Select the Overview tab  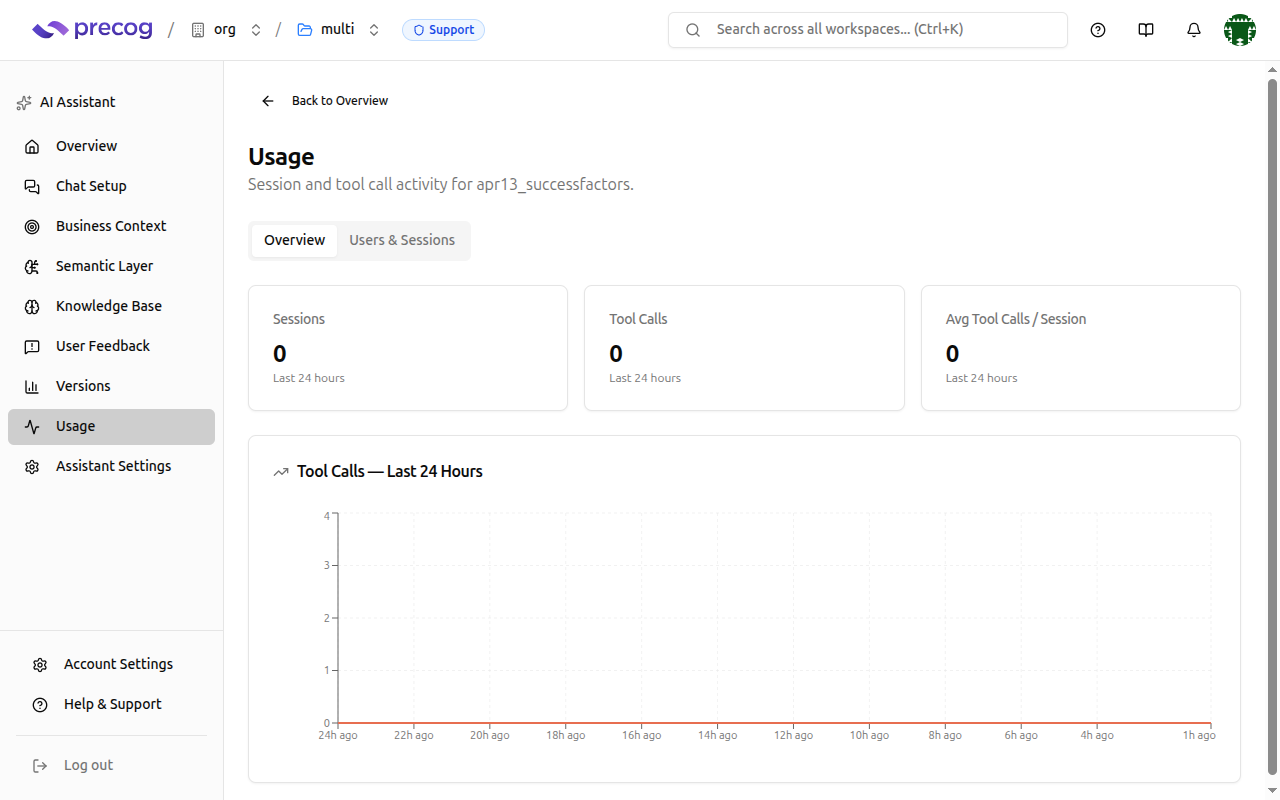[294, 240]
